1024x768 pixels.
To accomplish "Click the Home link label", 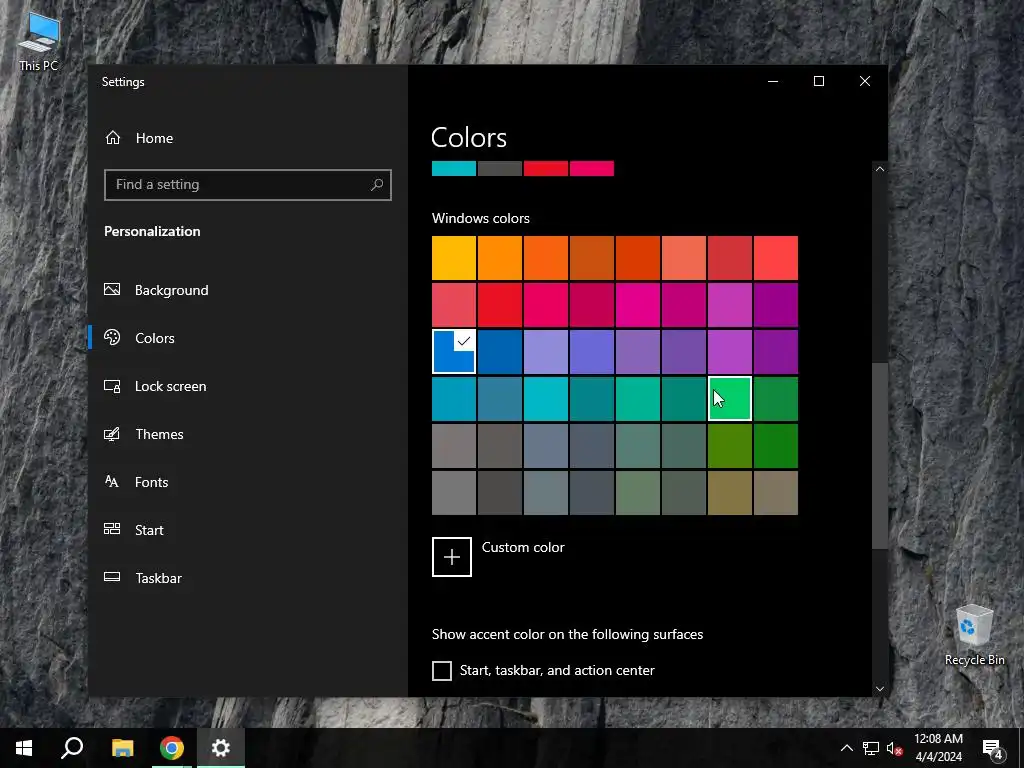I will coord(154,138).
